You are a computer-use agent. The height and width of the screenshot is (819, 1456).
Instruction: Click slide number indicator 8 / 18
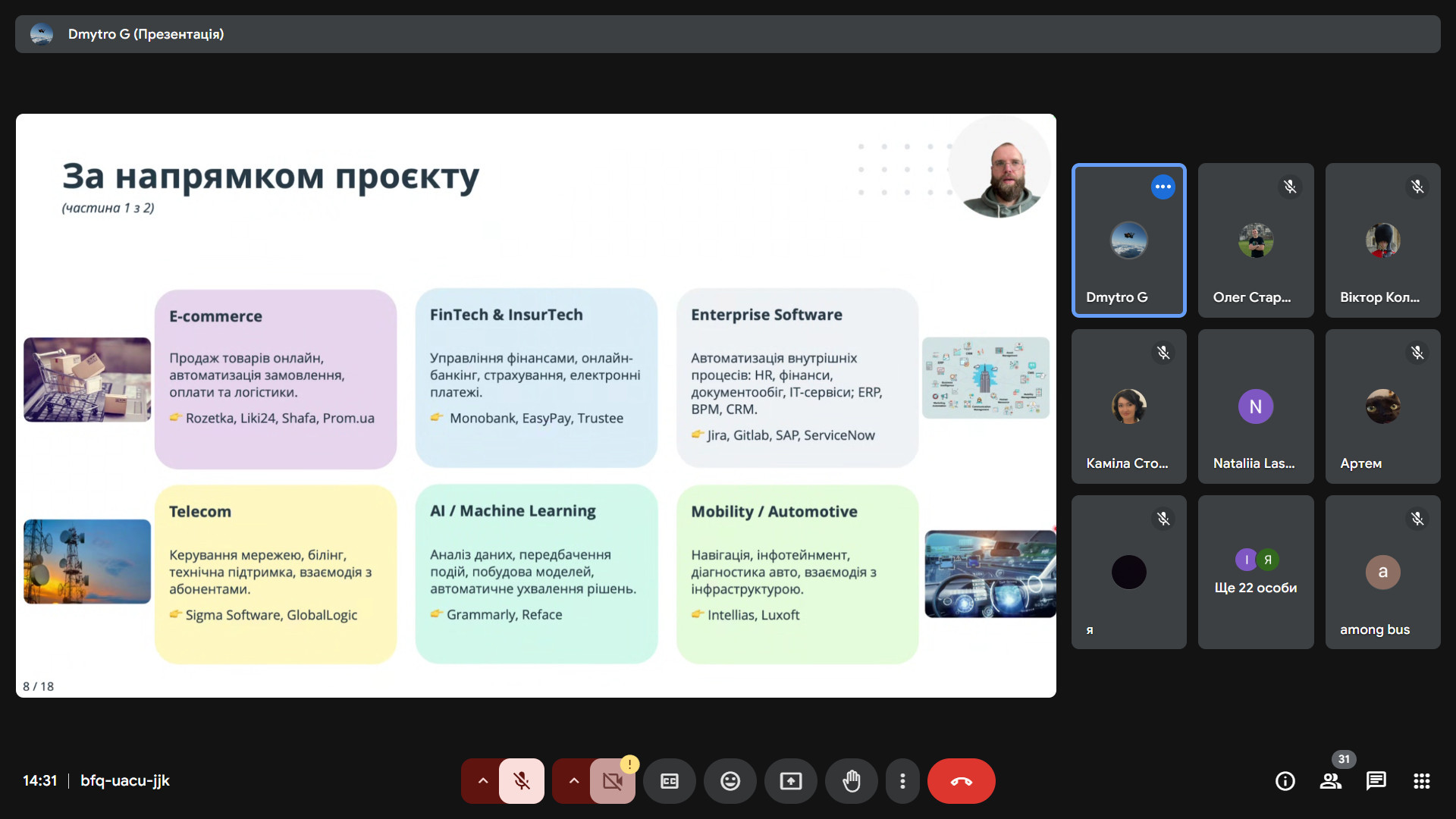pos(38,686)
